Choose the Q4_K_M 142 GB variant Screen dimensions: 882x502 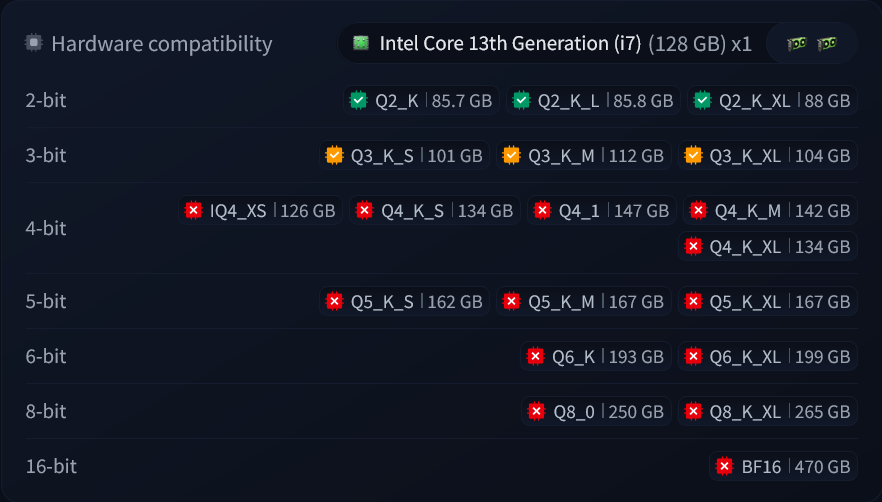pyautogui.click(x=770, y=210)
